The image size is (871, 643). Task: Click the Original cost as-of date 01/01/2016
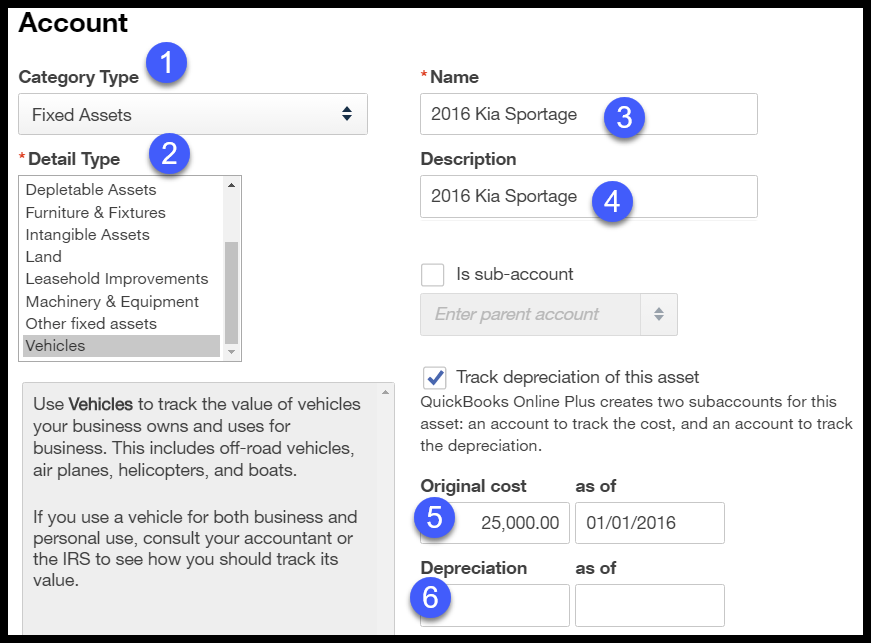(650, 523)
